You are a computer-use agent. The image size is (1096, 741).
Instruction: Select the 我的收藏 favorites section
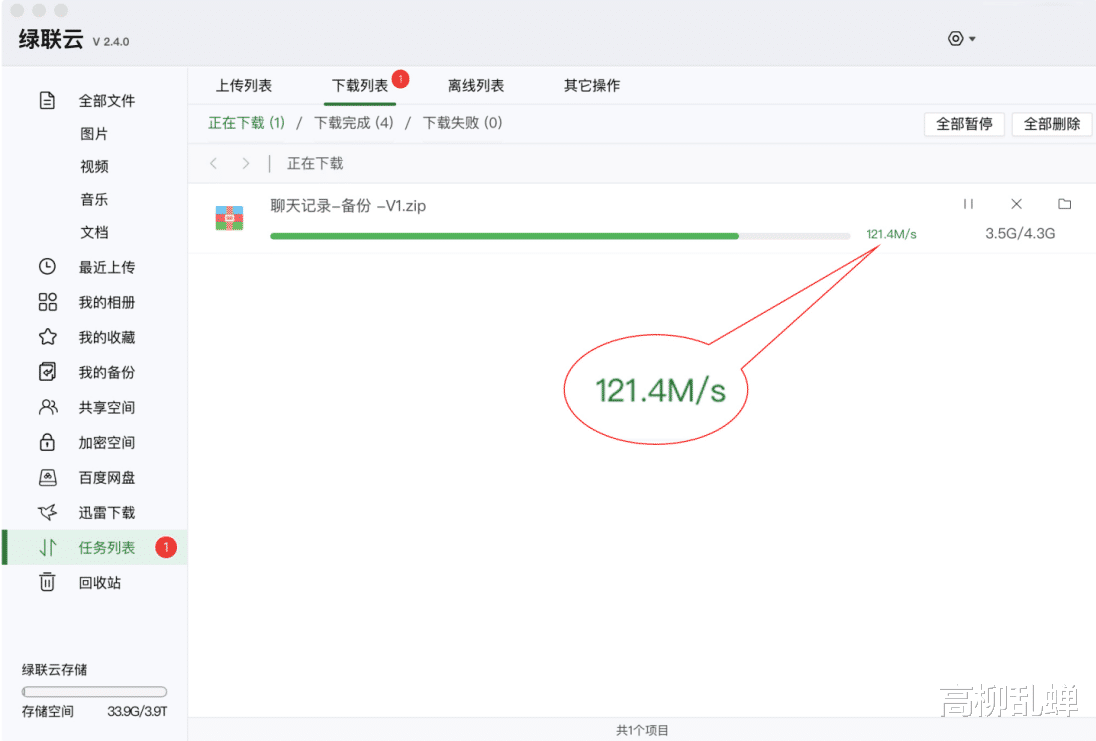107,336
